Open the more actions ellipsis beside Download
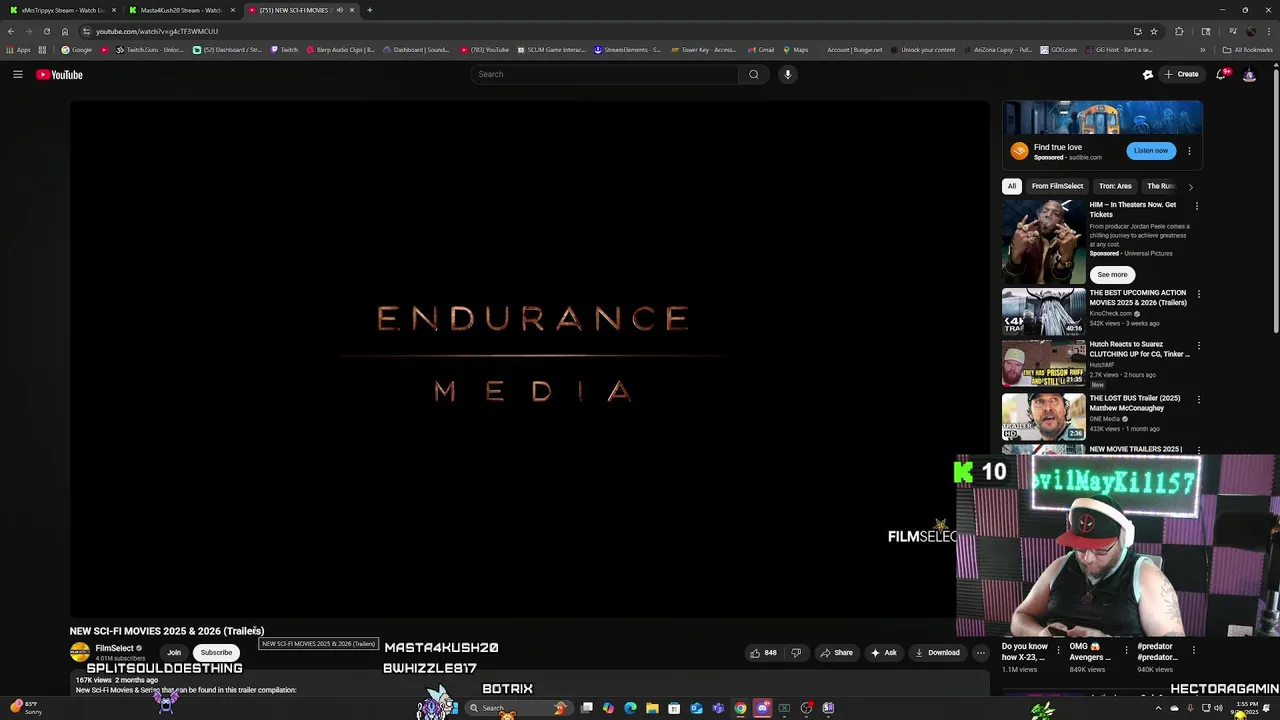 coord(981,653)
